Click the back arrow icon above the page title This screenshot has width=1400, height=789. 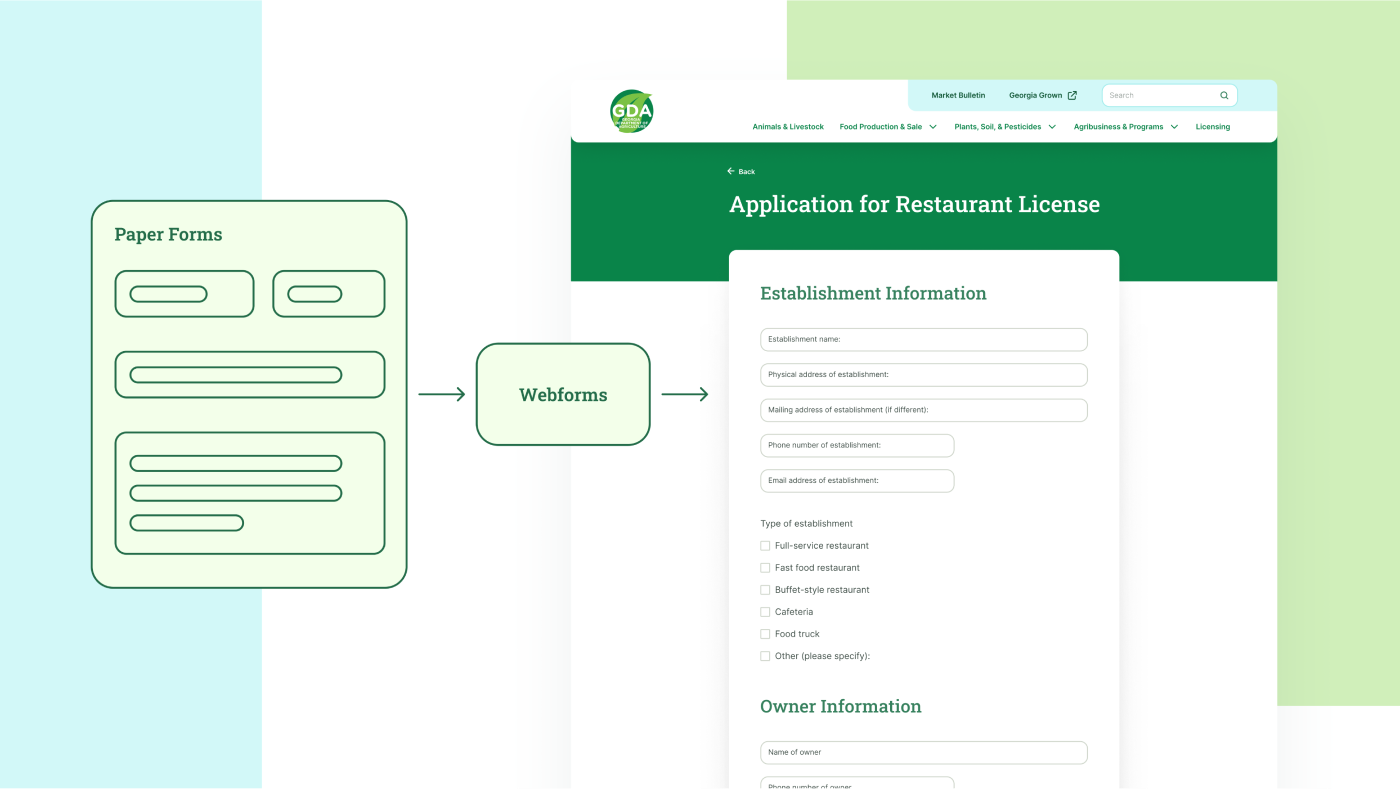729,170
